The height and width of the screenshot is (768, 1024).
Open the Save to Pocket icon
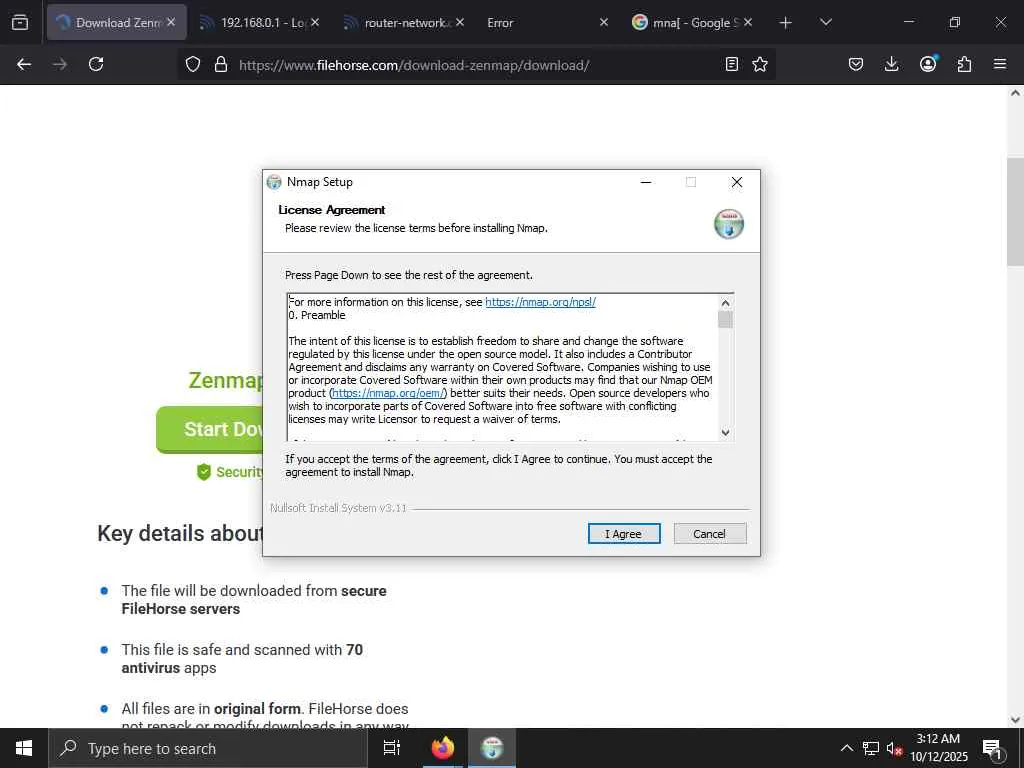(x=856, y=64)
